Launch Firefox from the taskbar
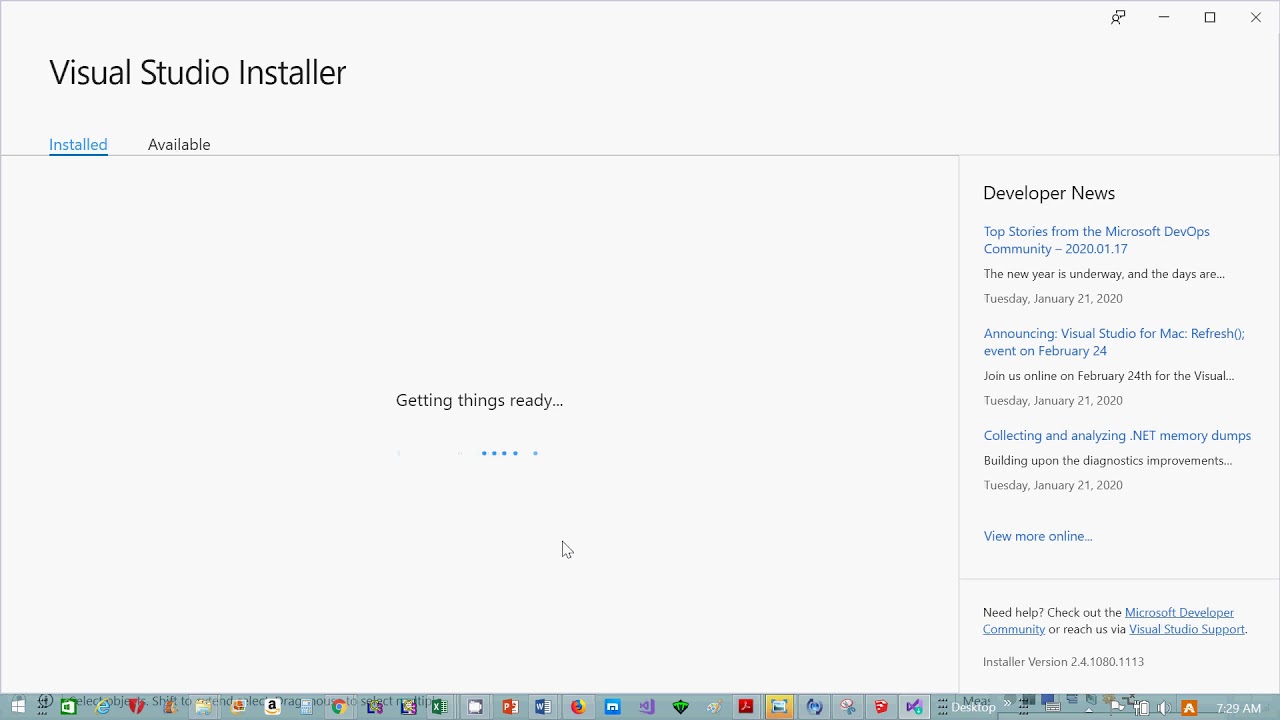 pyautogui.click(x=578, y=707)
